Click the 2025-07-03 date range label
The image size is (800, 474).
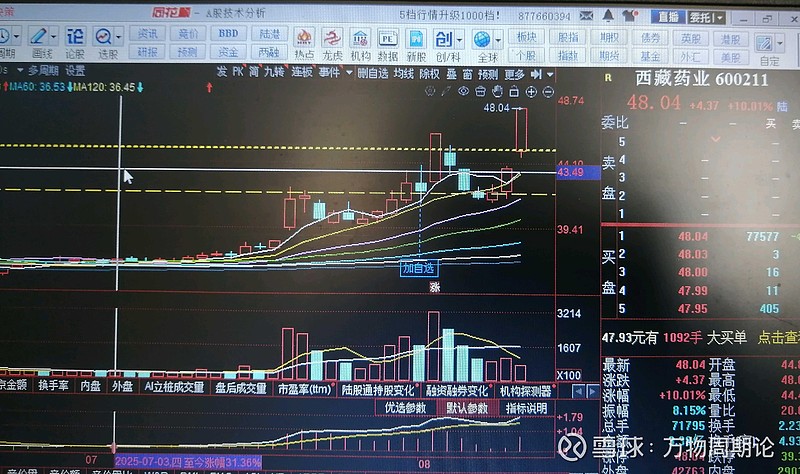[x=188, y=462]
